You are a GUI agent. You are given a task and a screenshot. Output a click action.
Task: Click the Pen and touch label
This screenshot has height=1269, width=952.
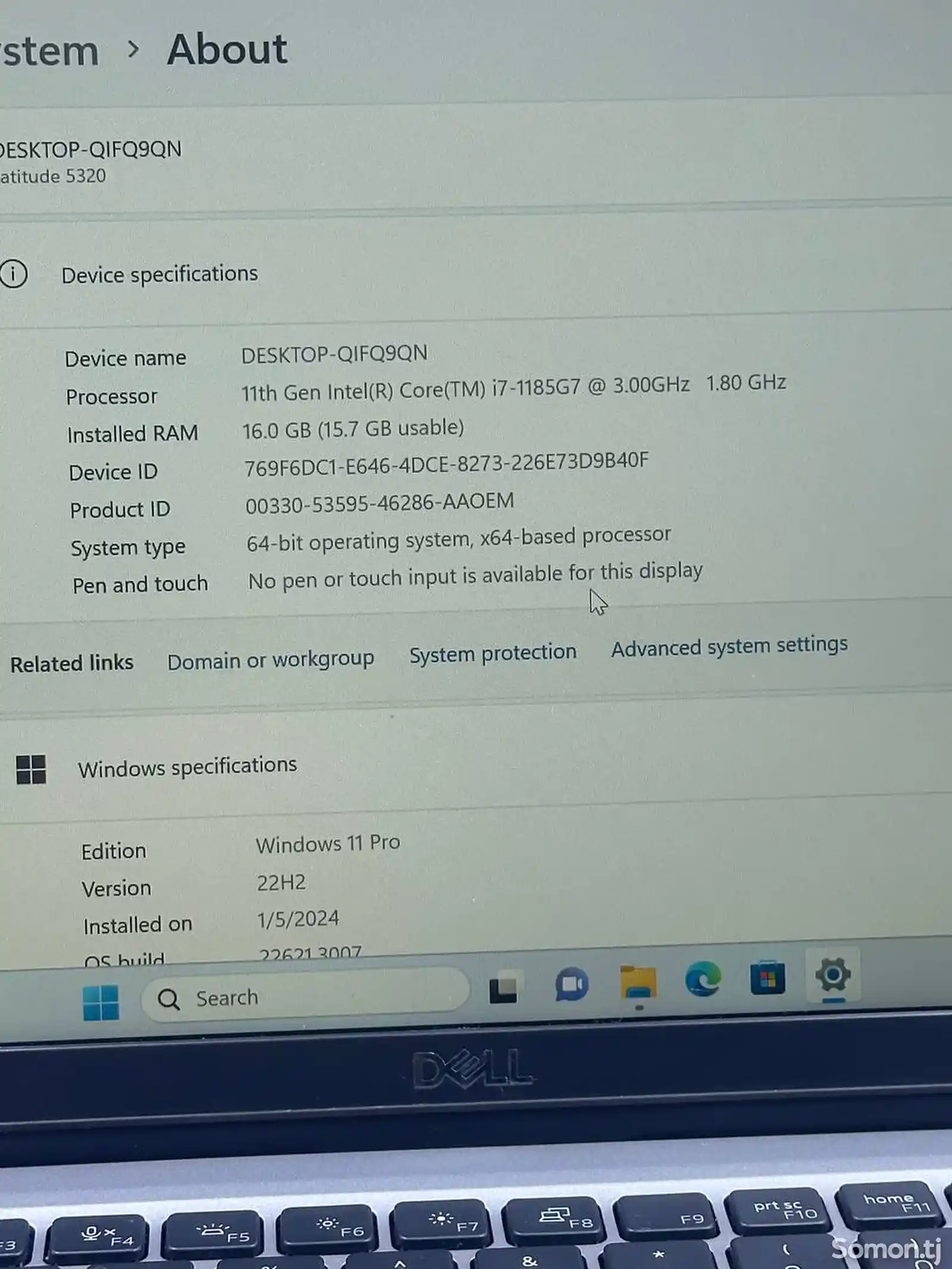140,585
